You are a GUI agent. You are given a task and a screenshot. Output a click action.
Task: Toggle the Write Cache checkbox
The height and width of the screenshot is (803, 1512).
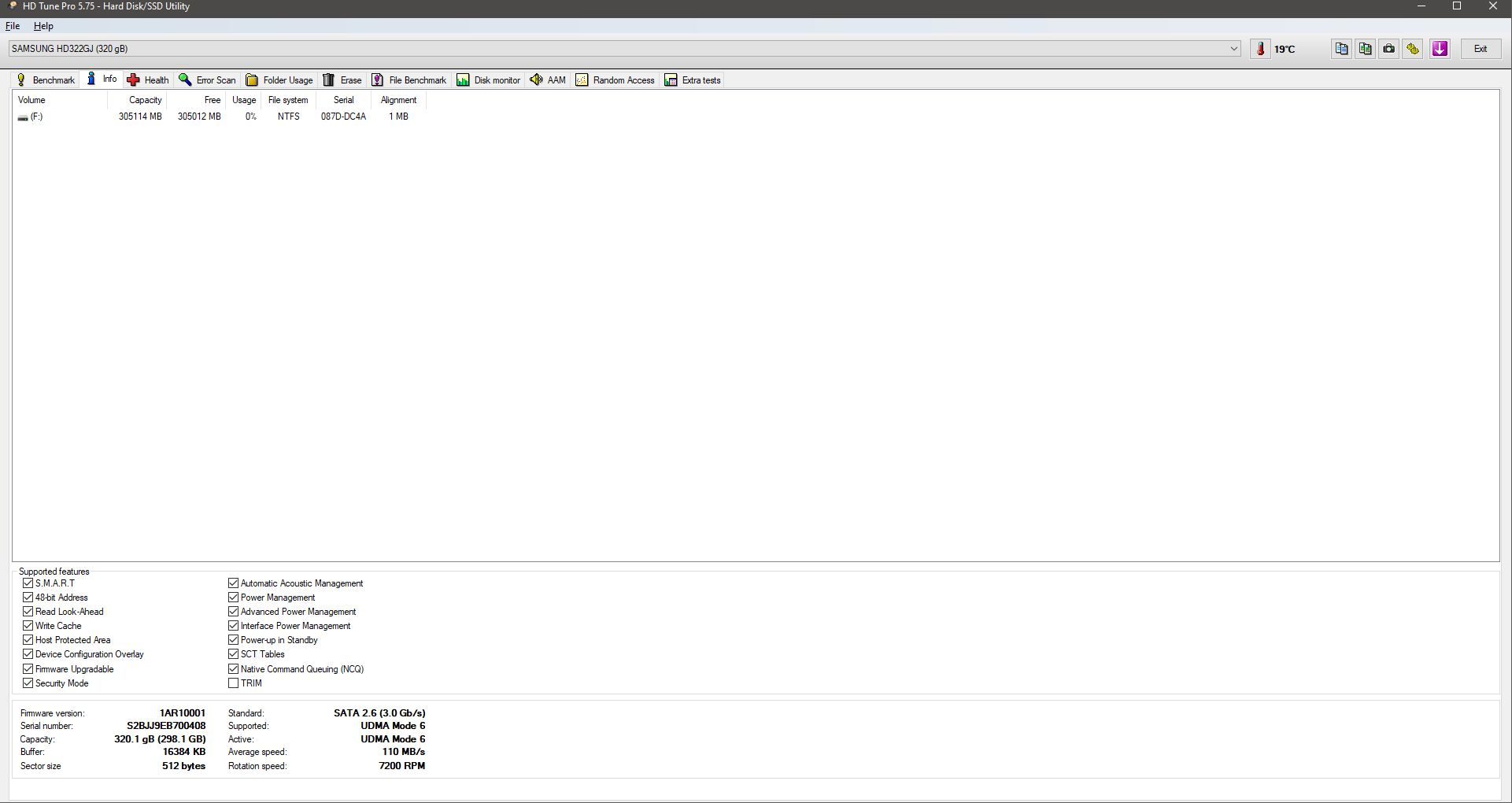pyautogui.click(x=28, y=626)
